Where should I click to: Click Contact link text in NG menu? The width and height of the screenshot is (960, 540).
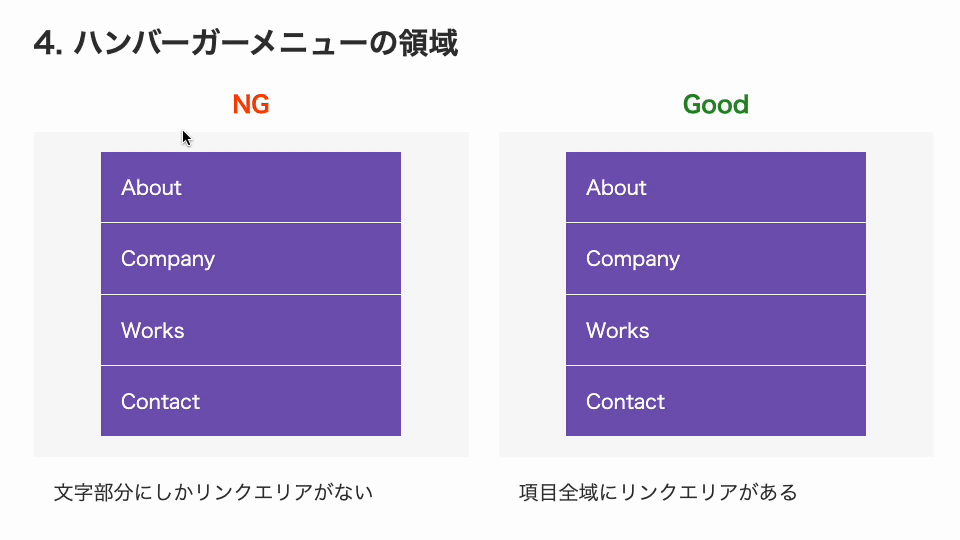point(160,402)
